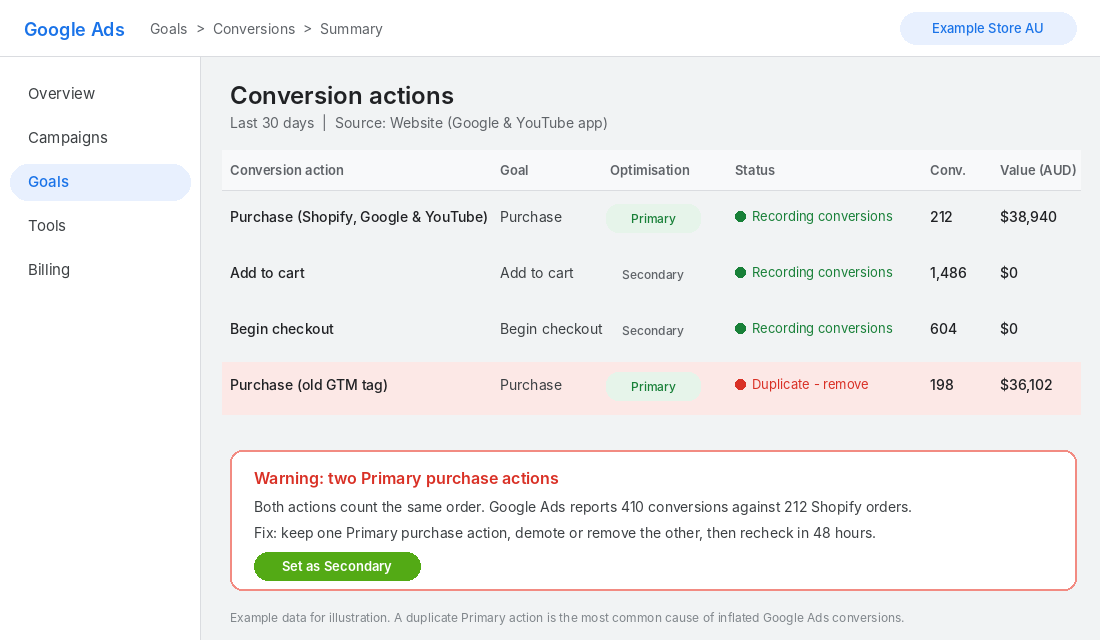Viewport: 1100px width, 640px height.
Task: Select Goals in the sidebar
Action: [x=100, y=182]
